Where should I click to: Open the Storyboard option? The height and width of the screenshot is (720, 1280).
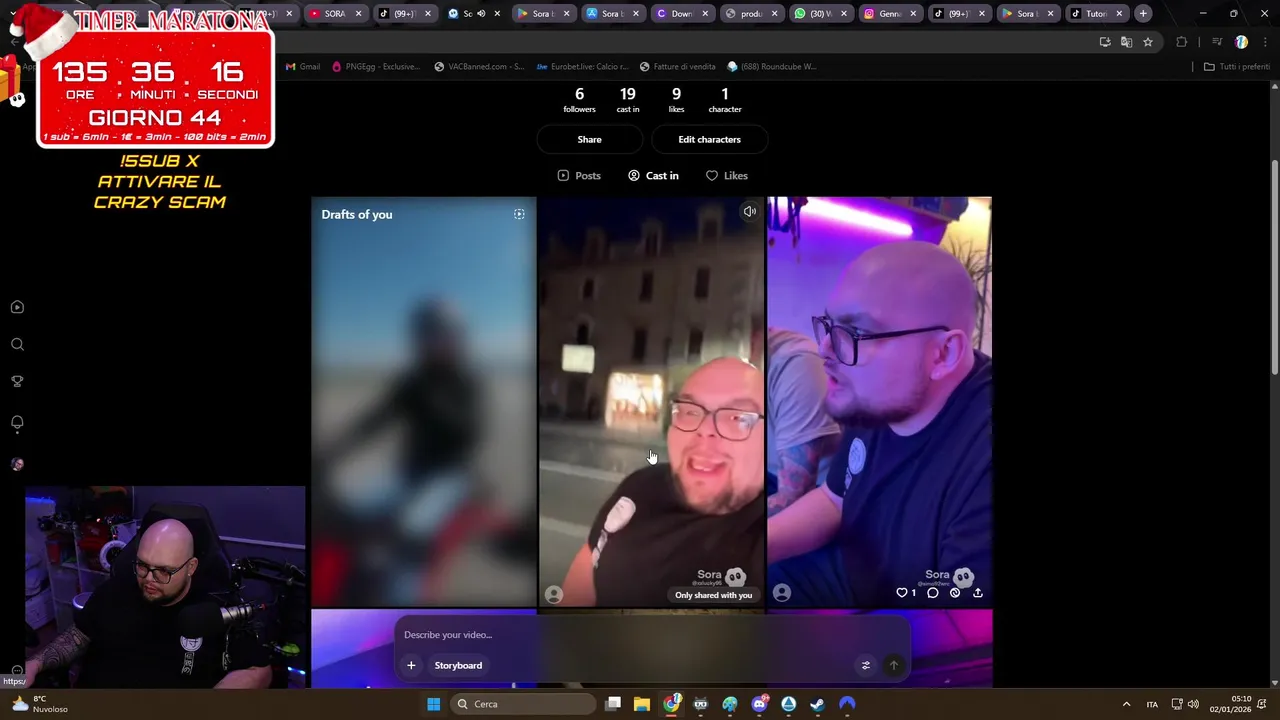(458, 665)
